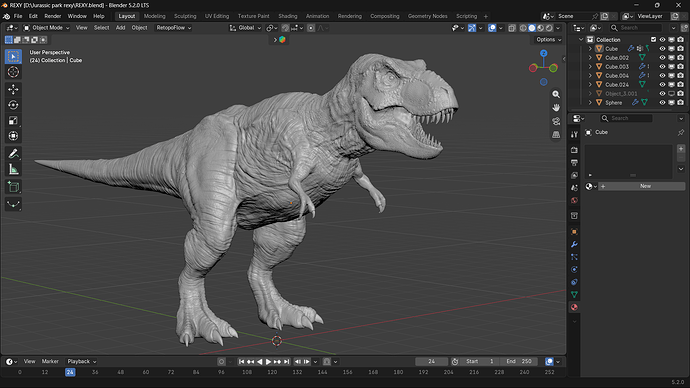Open the Render menu
The image size is (690, 388).
coord(53,16)
